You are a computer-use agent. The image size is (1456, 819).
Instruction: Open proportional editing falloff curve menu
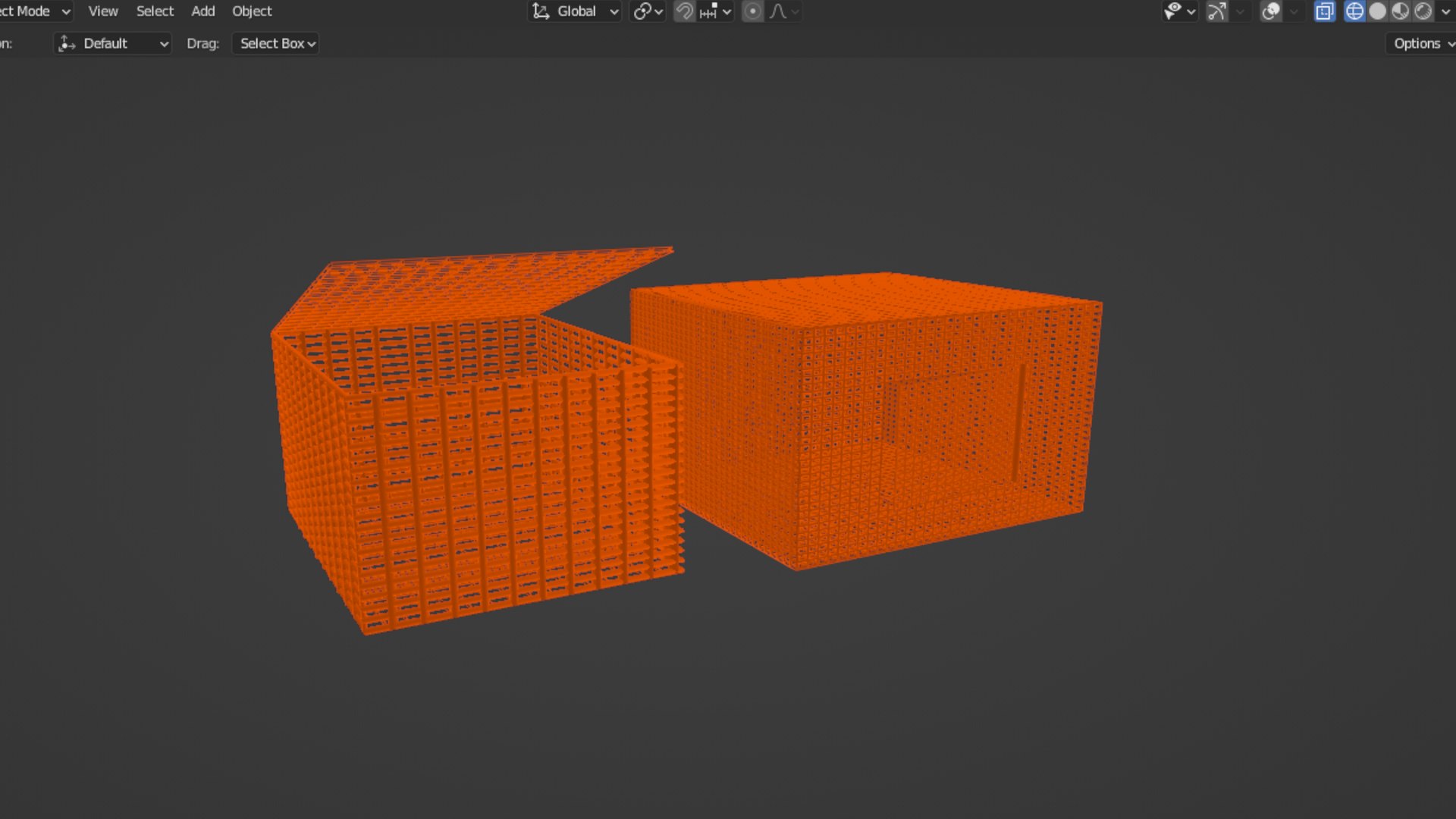tap(784, 11)
